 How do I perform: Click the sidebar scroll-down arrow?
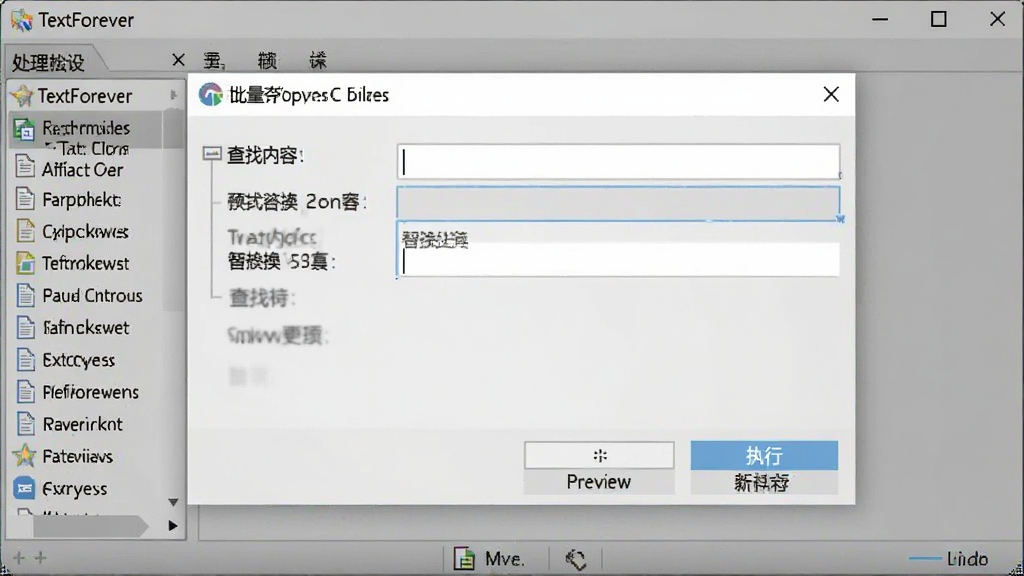(x=173, y=502)
